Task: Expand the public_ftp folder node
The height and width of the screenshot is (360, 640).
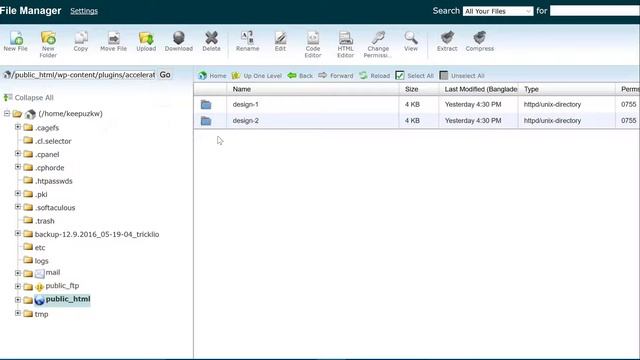Action: pyautogui.click(x=18, y=287)
